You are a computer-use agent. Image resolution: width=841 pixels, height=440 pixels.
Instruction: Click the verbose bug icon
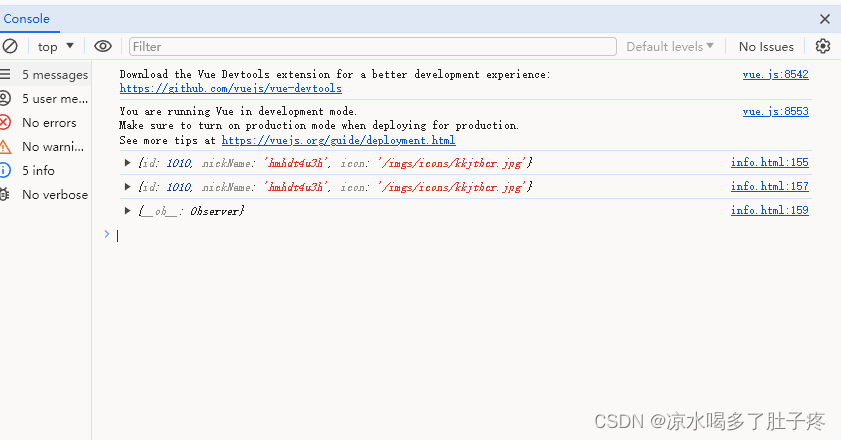click(x=5, y=194)
